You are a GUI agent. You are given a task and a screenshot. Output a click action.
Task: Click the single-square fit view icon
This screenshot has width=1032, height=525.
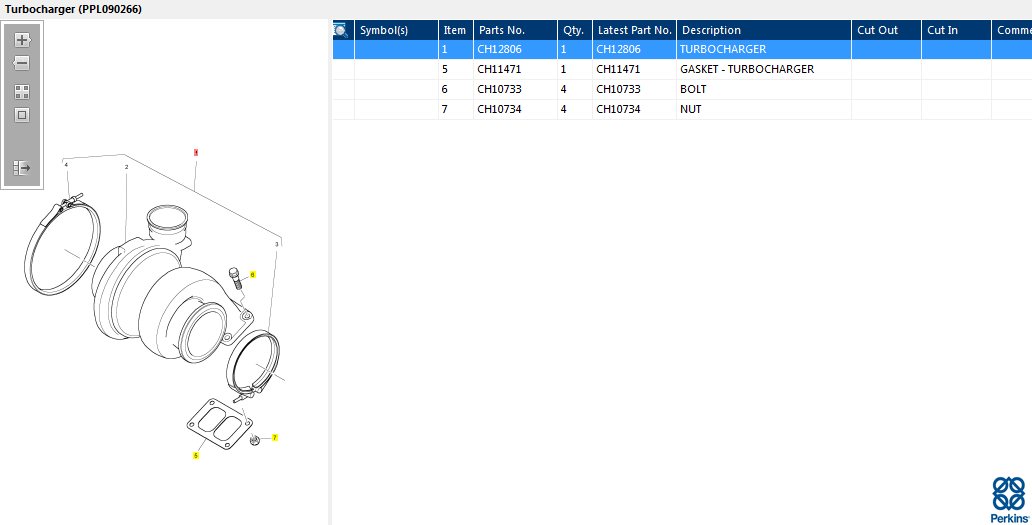22,115
